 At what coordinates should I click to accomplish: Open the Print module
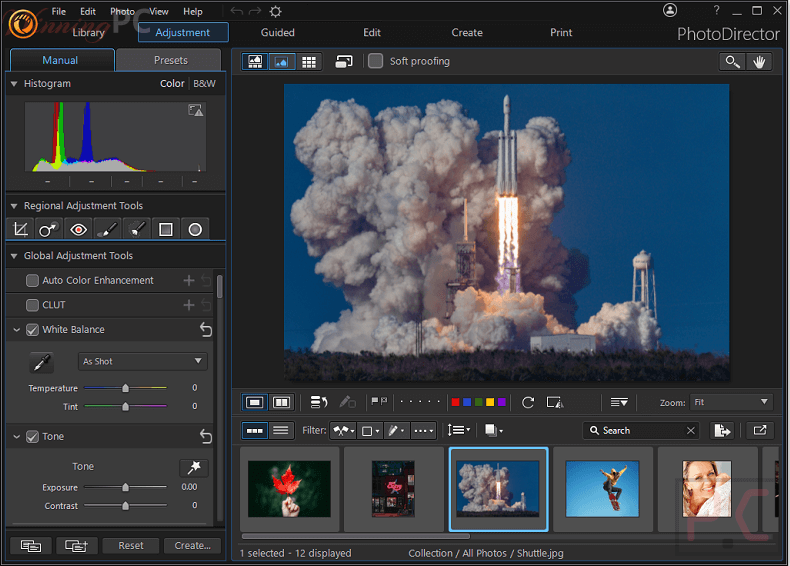pyautogui.click(x=561, y=33)
